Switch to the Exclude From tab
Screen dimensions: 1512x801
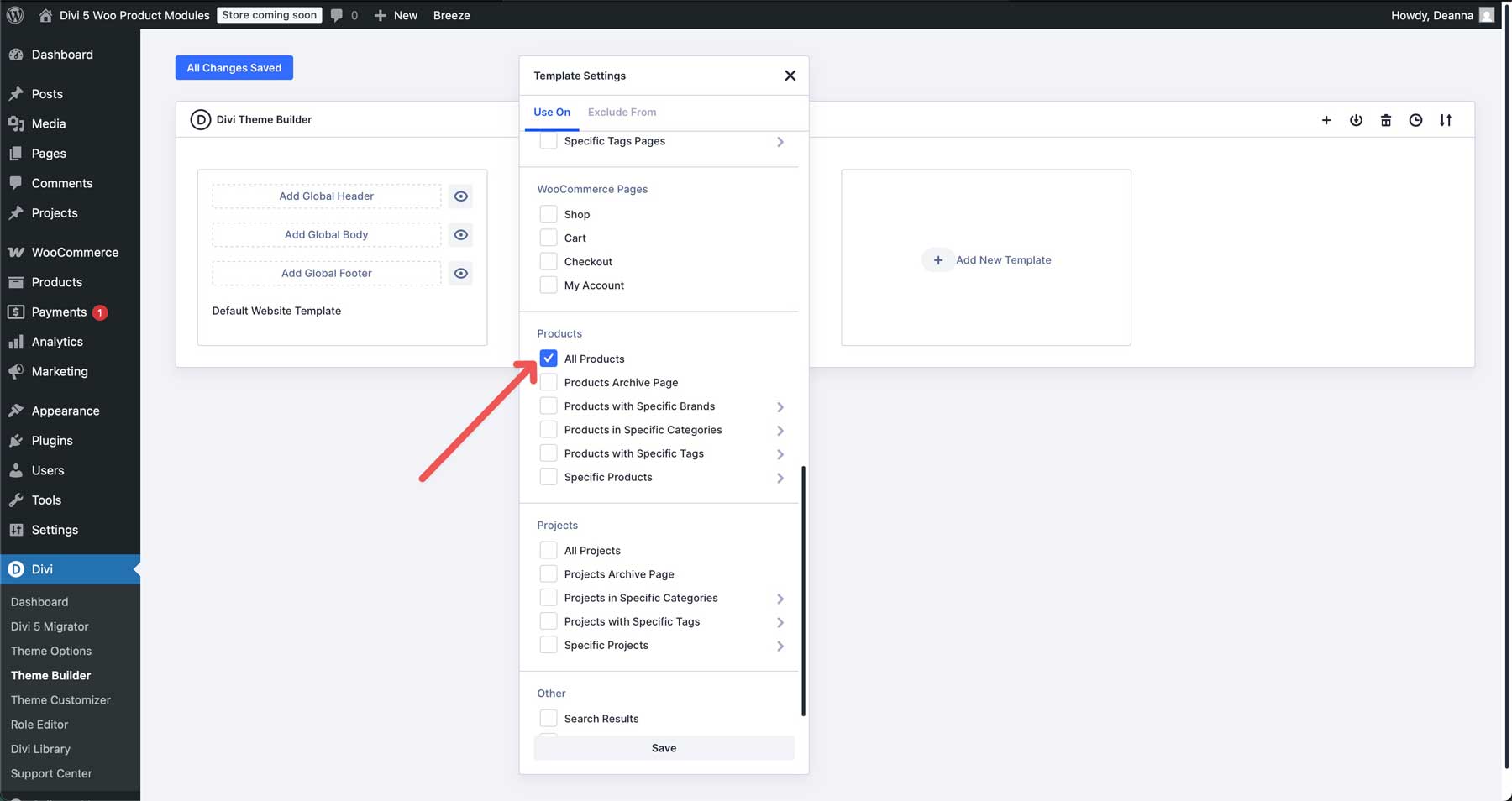622,112
